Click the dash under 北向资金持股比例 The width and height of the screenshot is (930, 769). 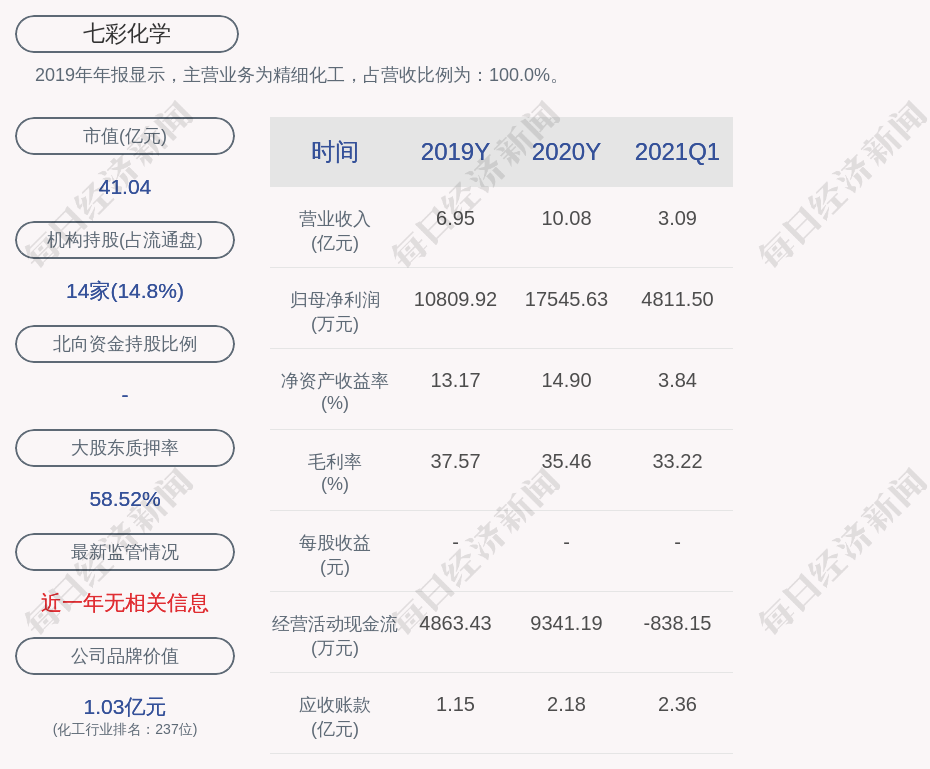125,395
